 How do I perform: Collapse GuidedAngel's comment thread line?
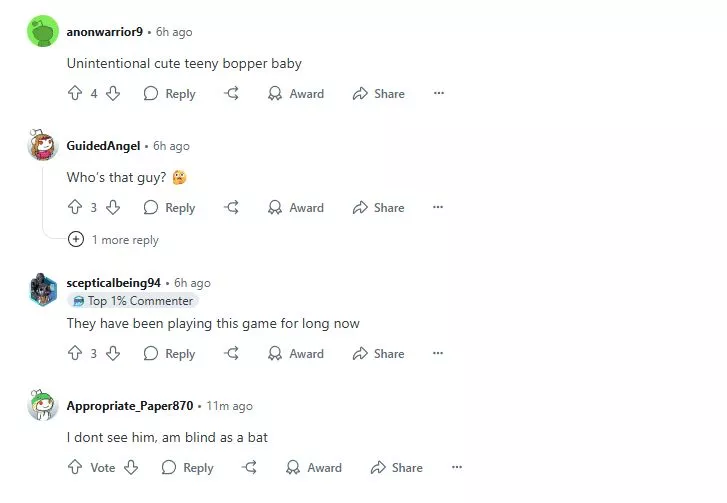click(43, 200)
